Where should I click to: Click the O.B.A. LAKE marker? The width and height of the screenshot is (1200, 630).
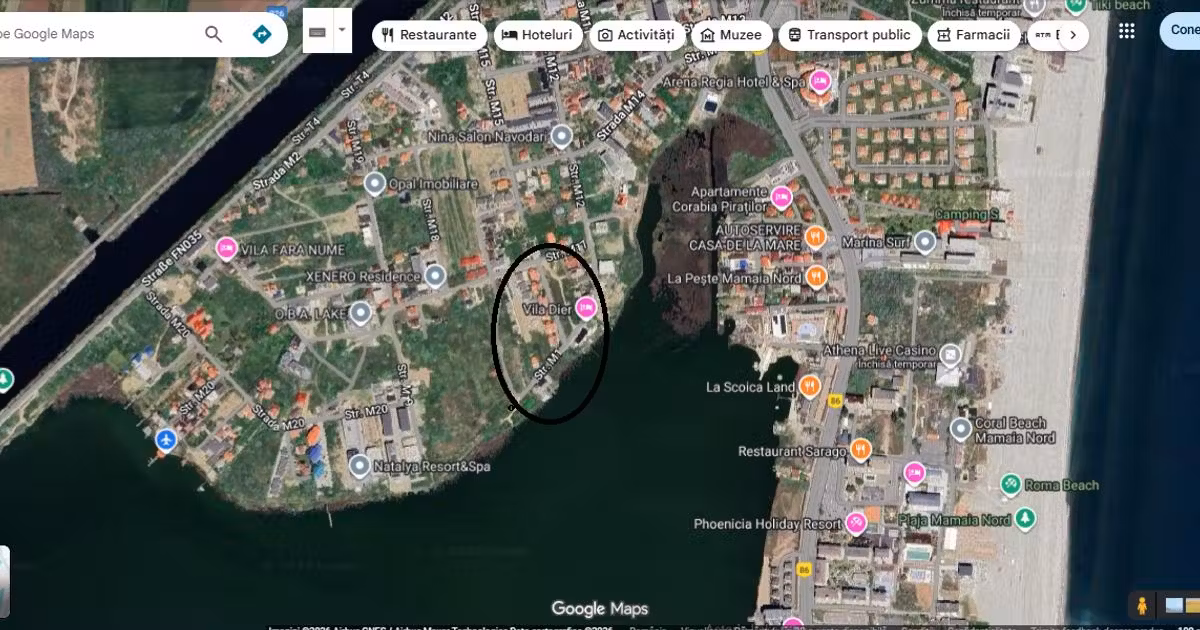[x=361, y=313]
